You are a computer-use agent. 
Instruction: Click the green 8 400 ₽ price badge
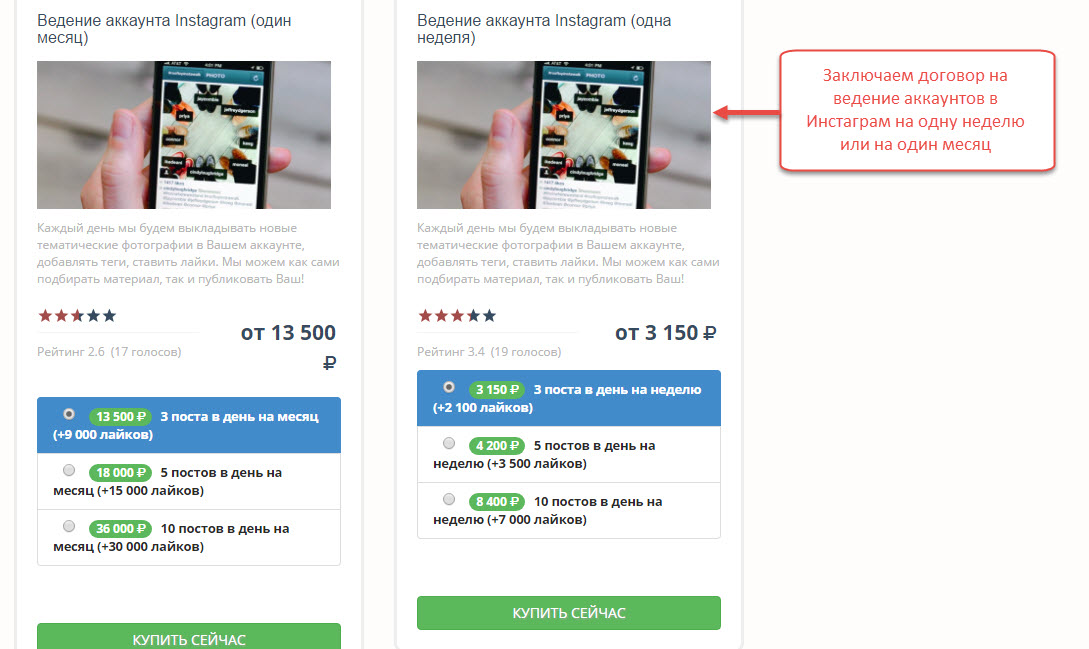[x=496, y=502]
